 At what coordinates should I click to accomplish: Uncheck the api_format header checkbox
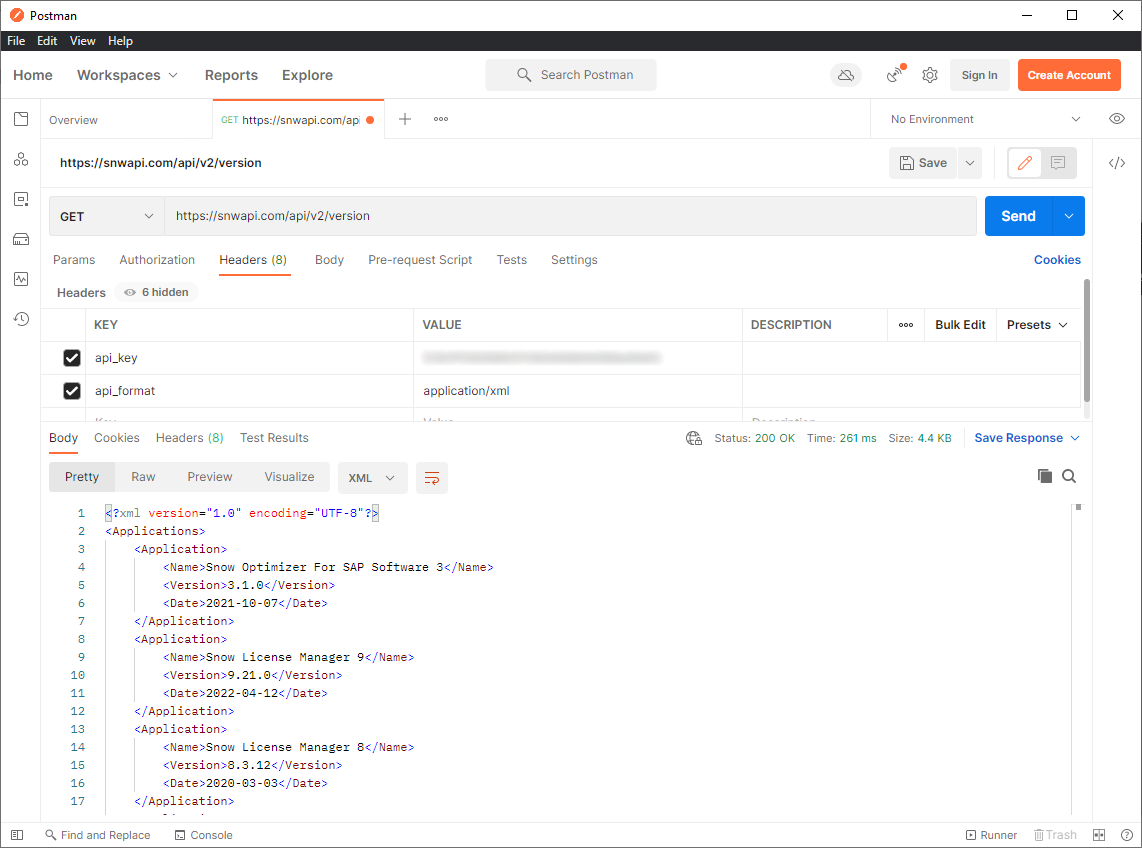tap(72, 391)
